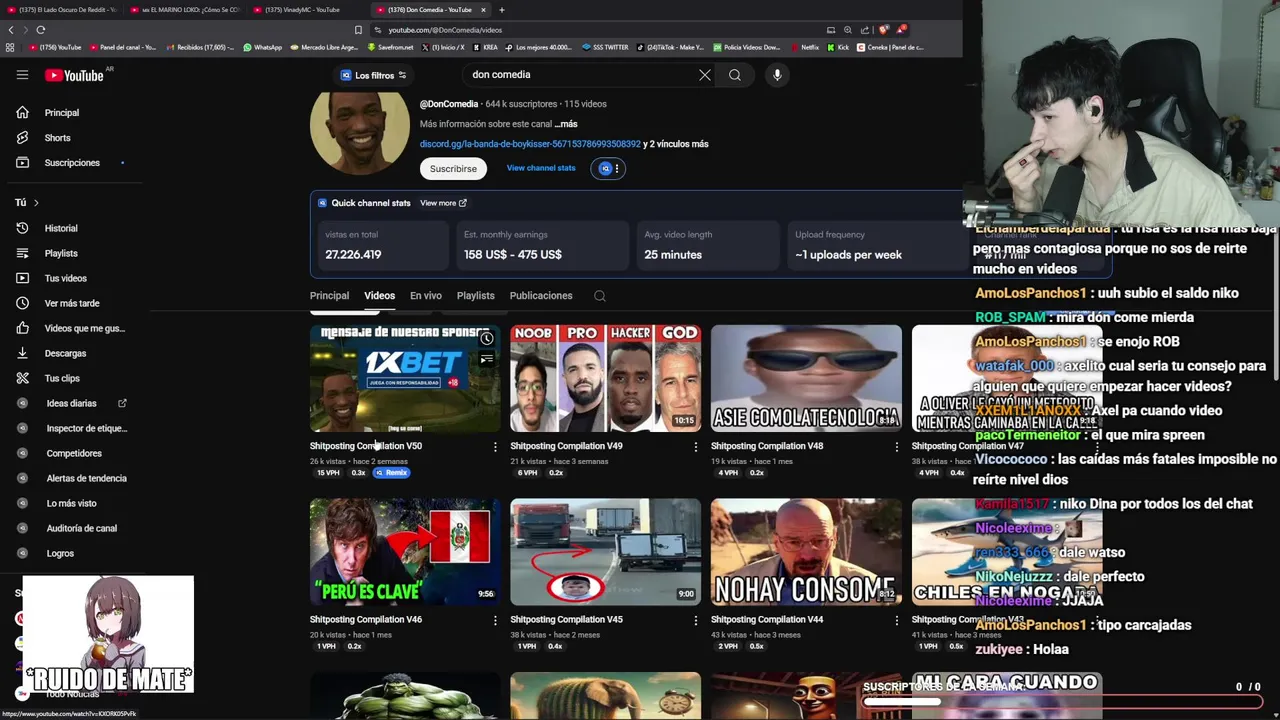The width and height of the screenshot is (1280, 720).
Task: Open vidIQ options menu beside channel stats
Action: click(617, 169)
